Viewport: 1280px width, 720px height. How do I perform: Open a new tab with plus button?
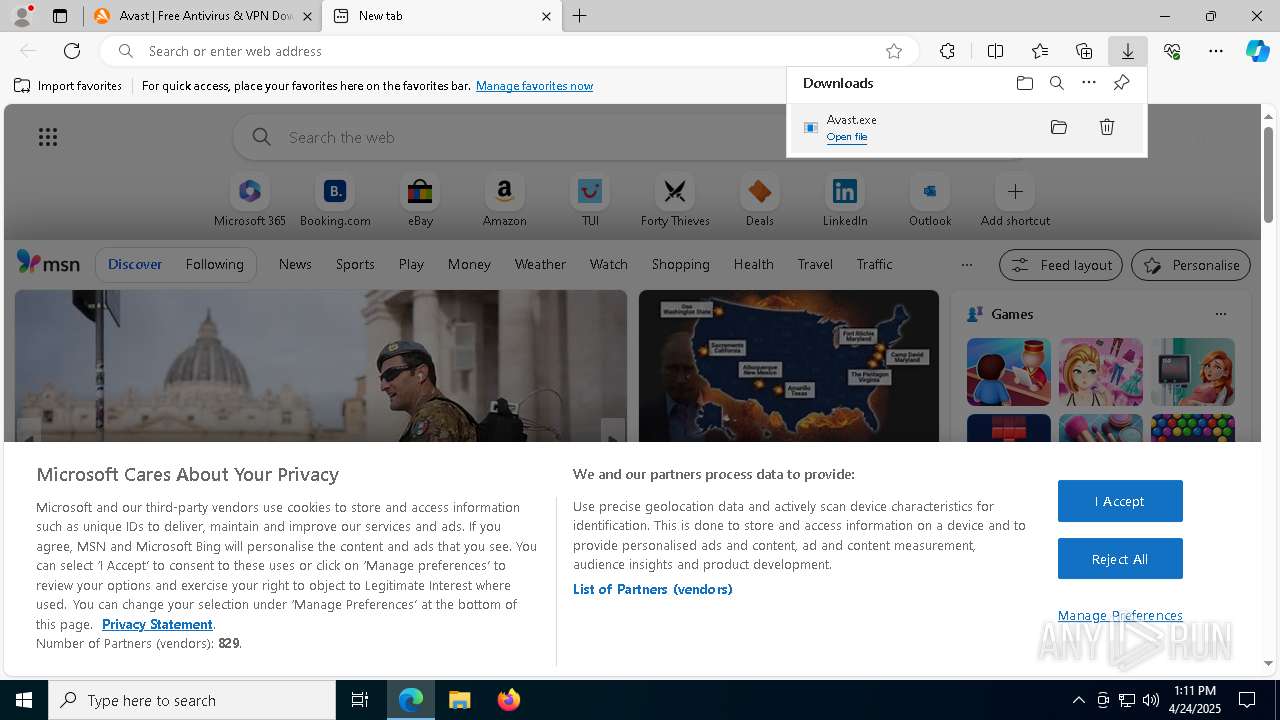click(x=580, y=16)
